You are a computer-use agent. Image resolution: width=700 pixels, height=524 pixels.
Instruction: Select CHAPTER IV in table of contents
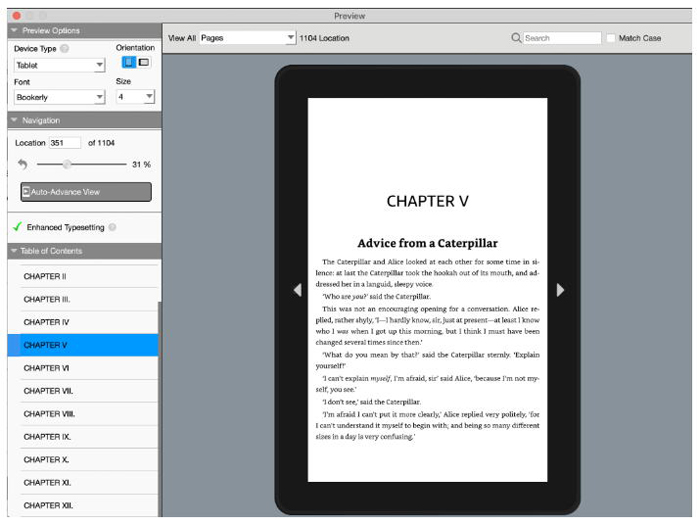(83, 322)
